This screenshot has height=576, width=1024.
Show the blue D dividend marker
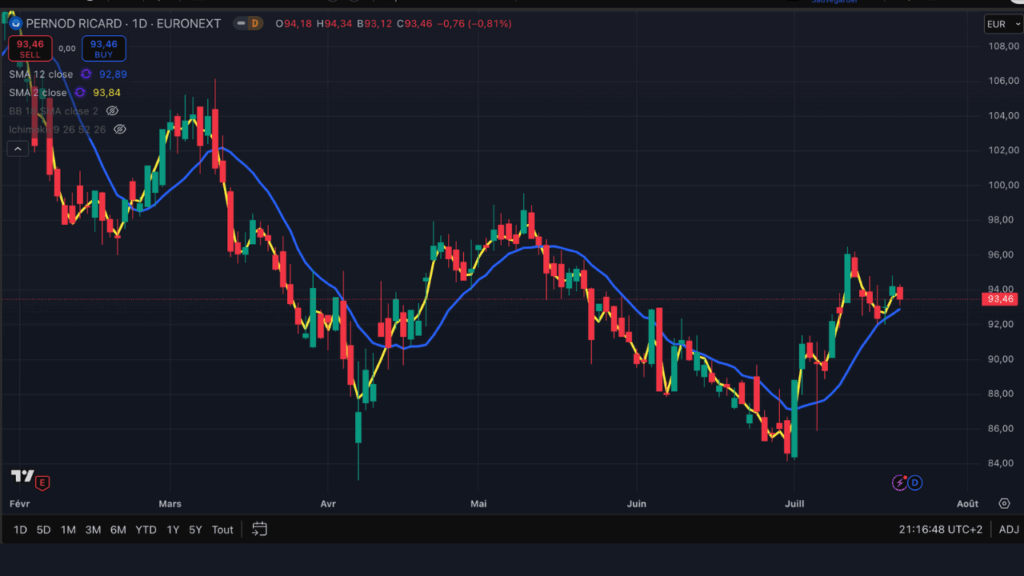tap(915, 483)
